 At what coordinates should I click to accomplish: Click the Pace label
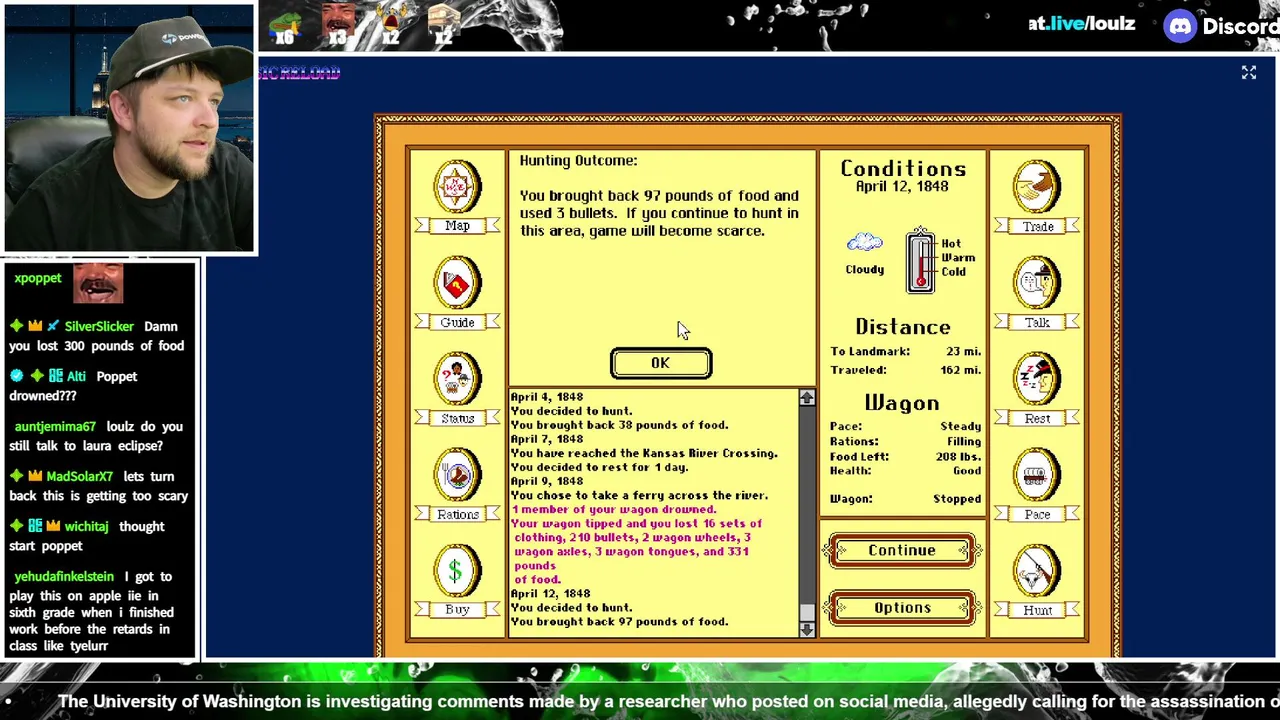click(1037, 514)
